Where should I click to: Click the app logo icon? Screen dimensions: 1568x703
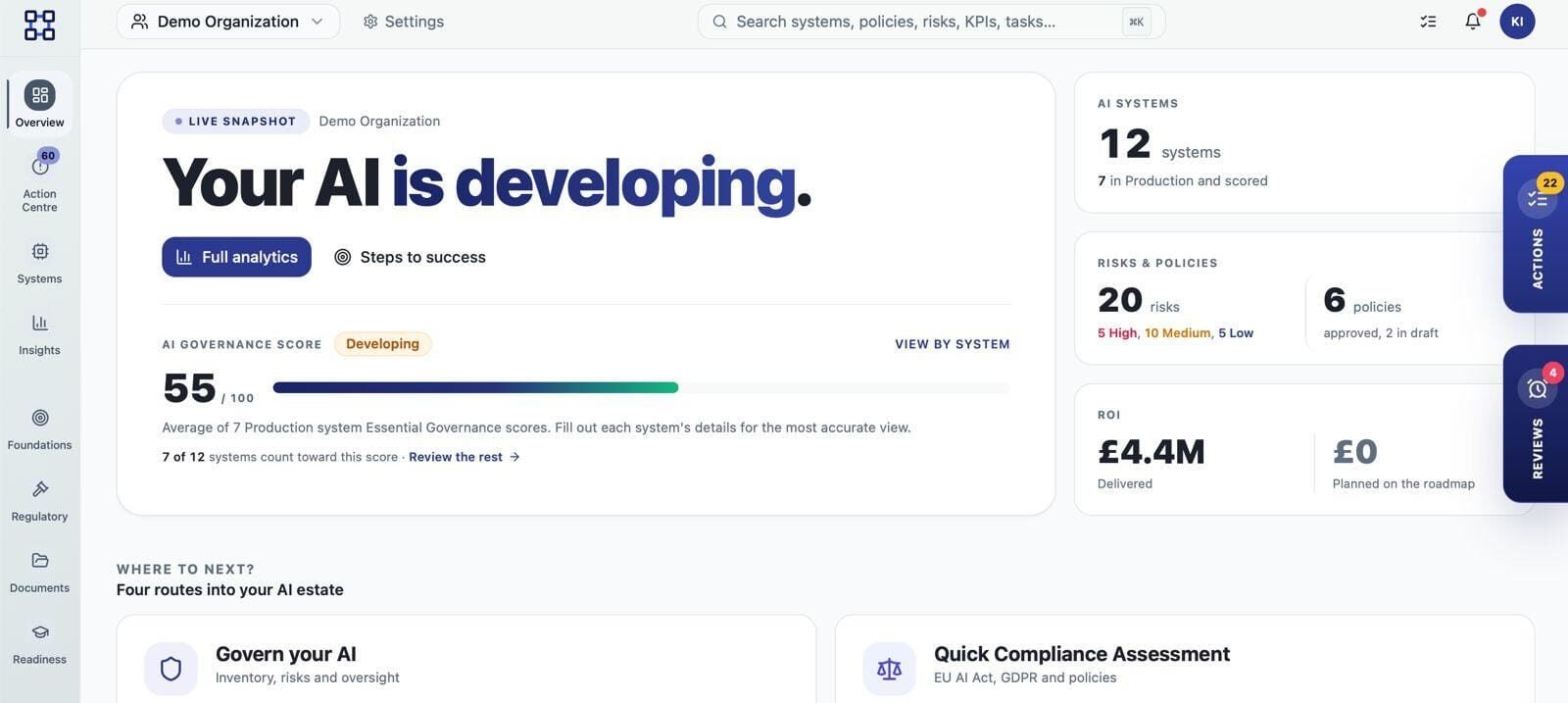click(x=39, y=25)
